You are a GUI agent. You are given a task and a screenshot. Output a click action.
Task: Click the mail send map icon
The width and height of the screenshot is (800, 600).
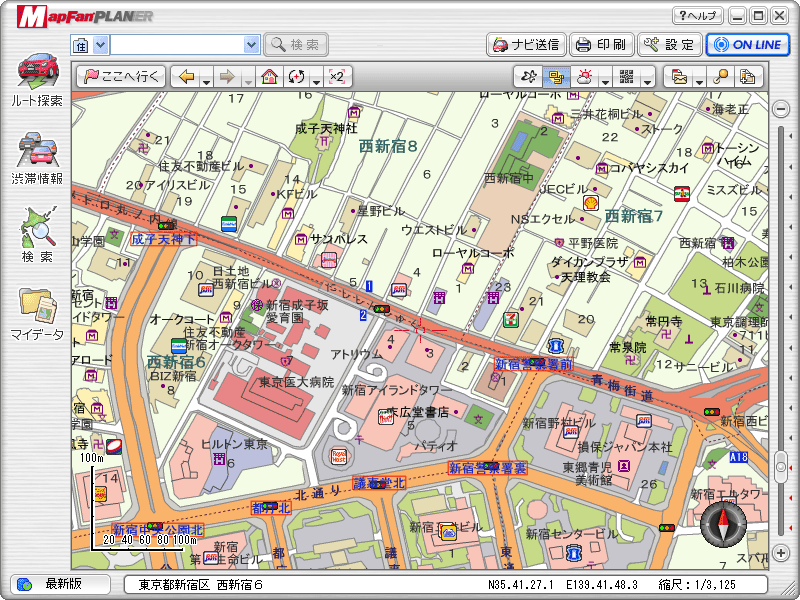tap(679, 77)
